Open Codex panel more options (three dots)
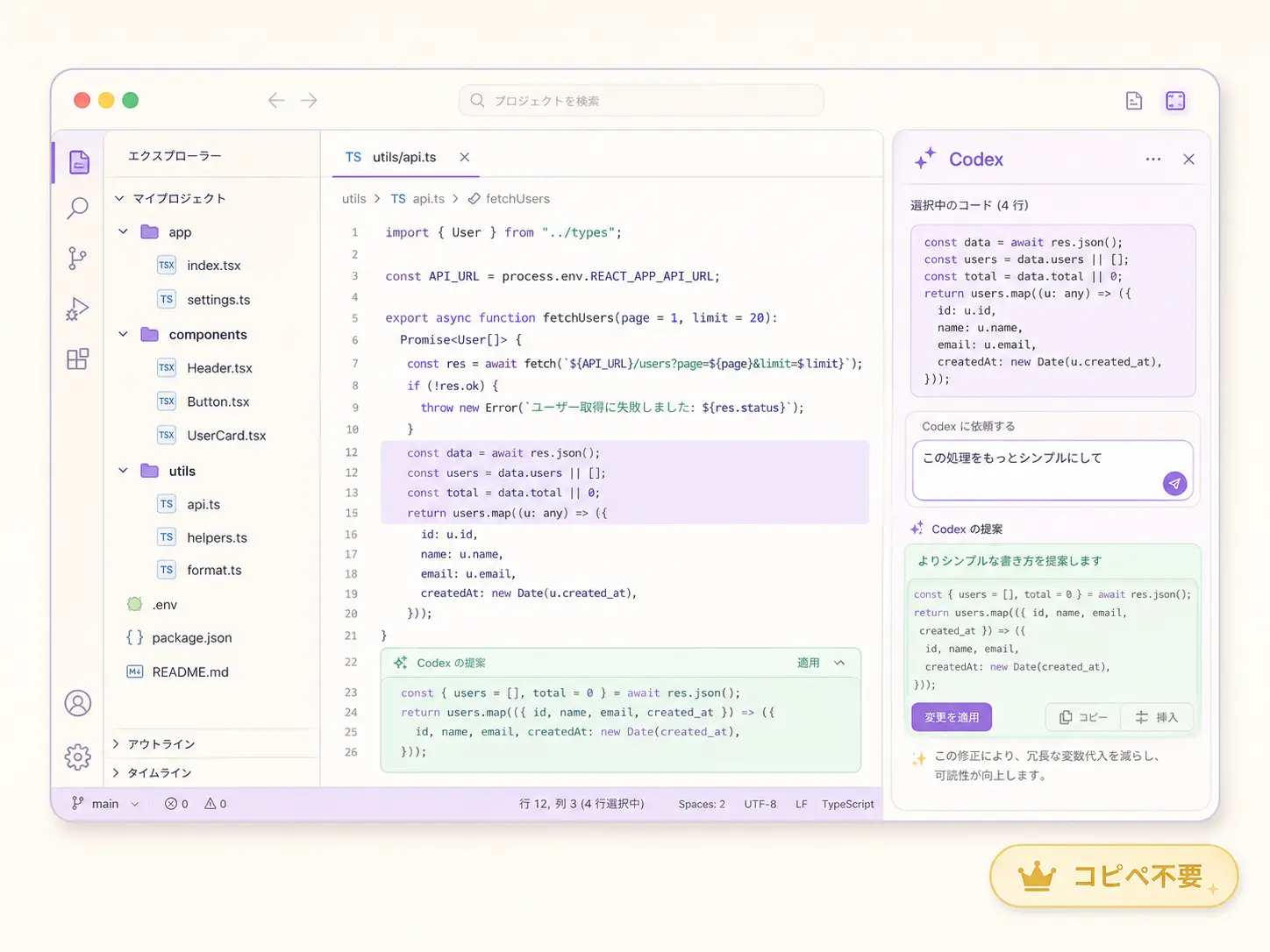This screenshot has height=952, width=1270. coord(1153,160)
